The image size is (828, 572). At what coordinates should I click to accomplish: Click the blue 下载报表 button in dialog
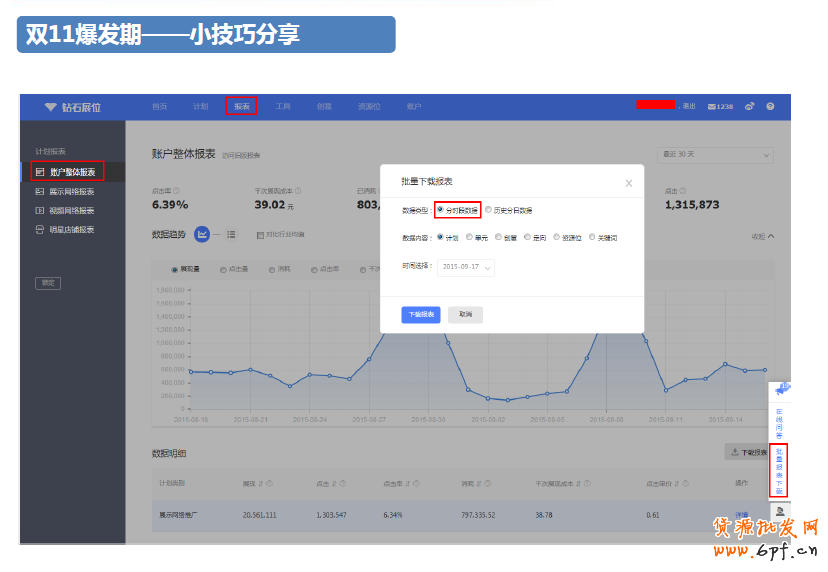421,314
